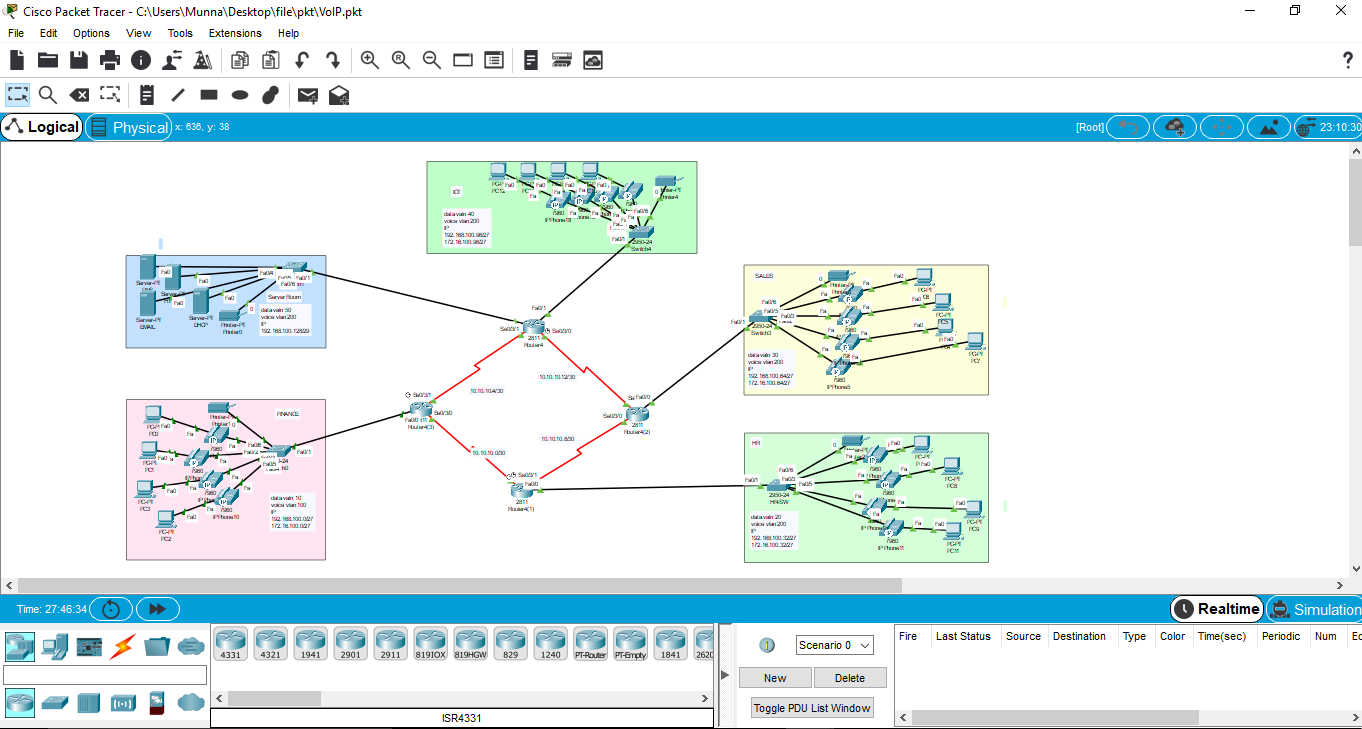Open the help question mark icon
The image size is (1362, 729).
[x=1347, y=60]
